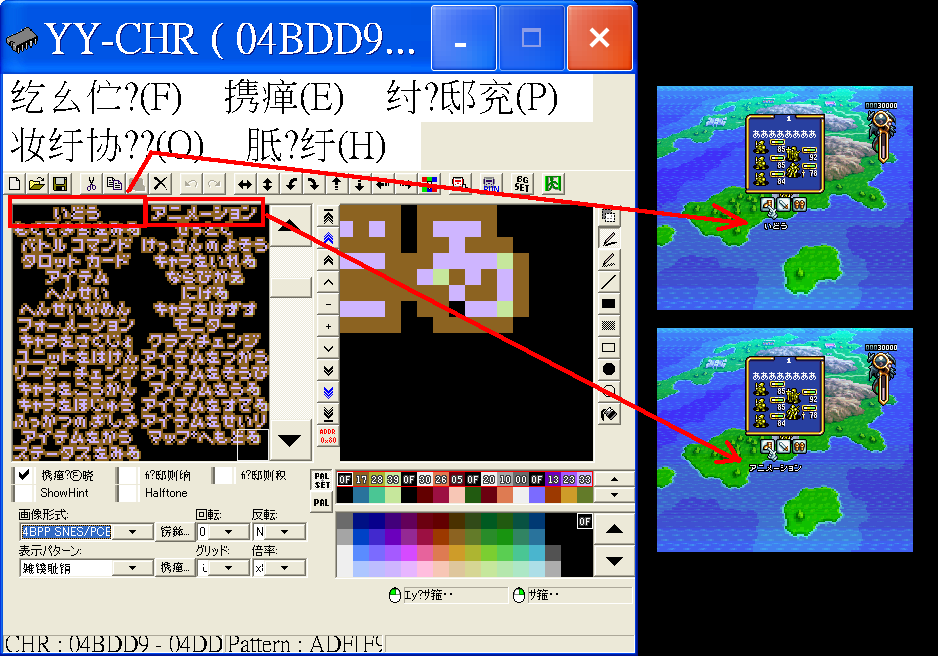The image size is (938, 656).
Task: Shift the pattern up one pixel
Action: 337,184
